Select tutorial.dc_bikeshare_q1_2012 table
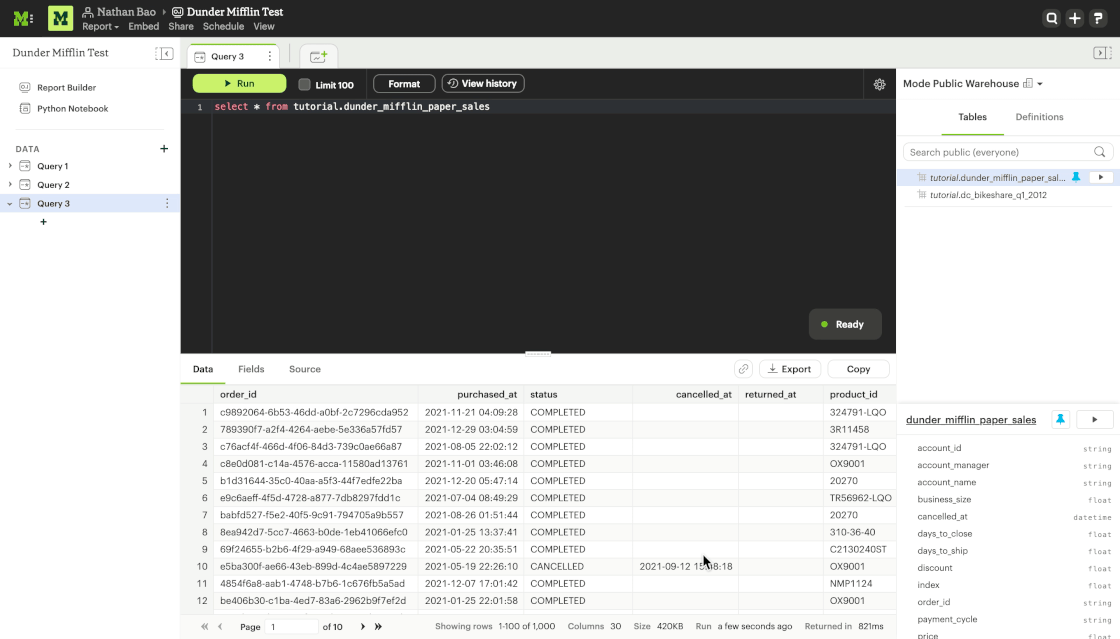The height and width of the screenshot is (639, 1120). click(x=988, y=195)
